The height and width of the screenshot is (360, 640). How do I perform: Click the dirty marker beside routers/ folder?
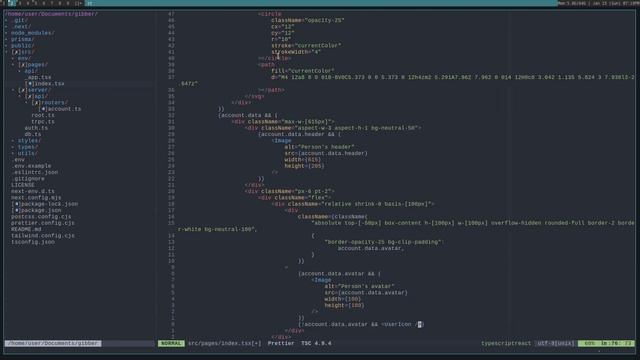click(x=36, y=102)
